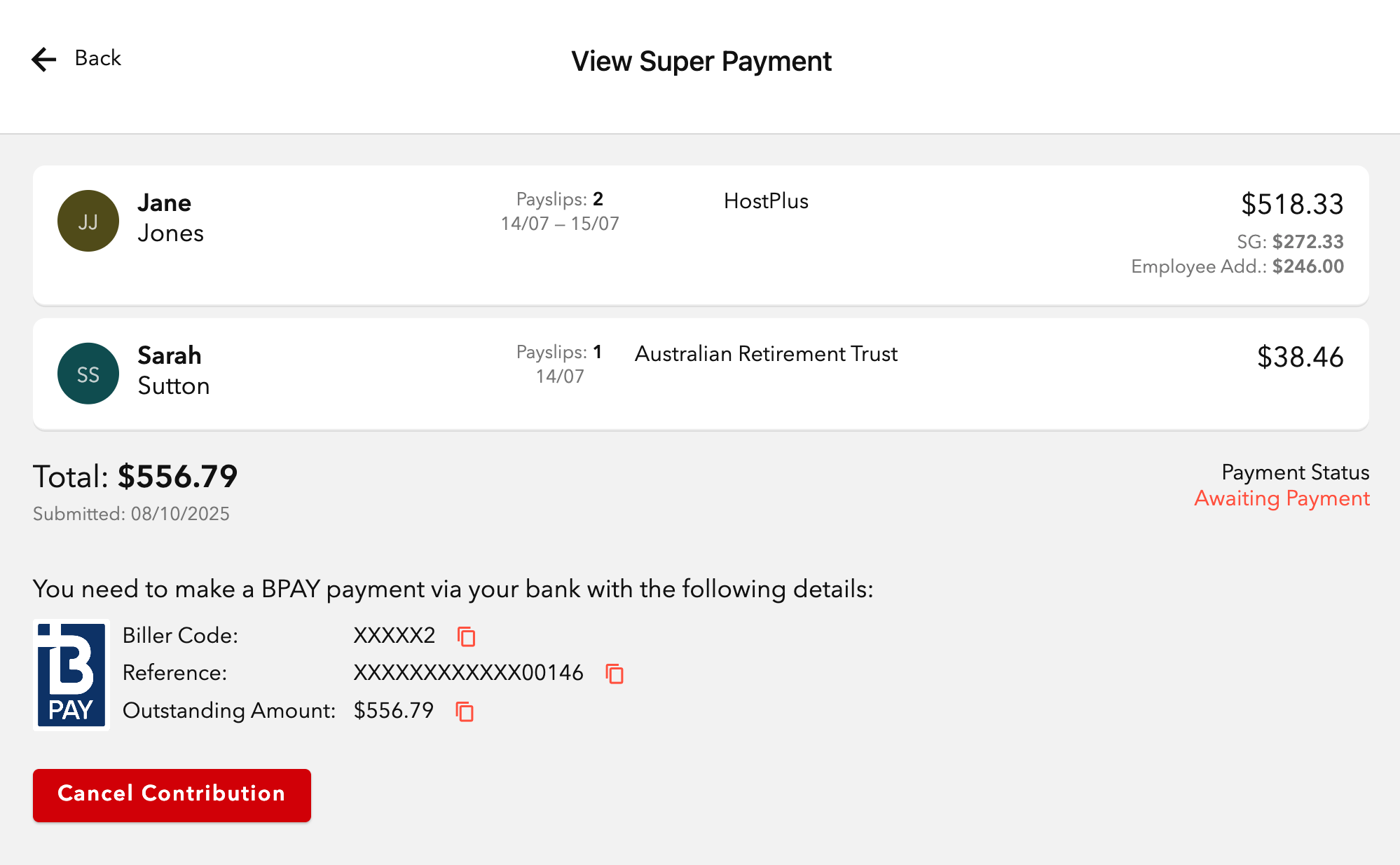
Task: Click the Awaiting Payment status
Action: (1282, 498)
